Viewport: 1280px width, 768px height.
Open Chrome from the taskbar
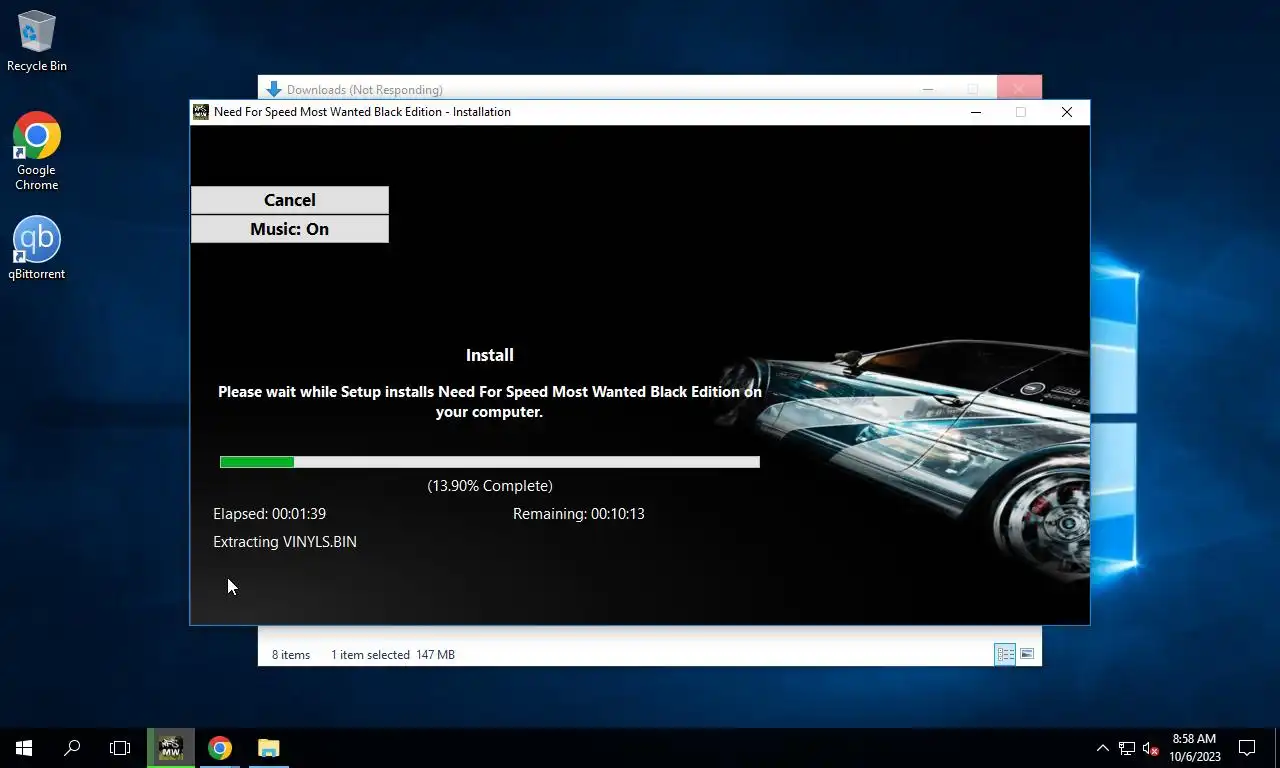point(220,748)
